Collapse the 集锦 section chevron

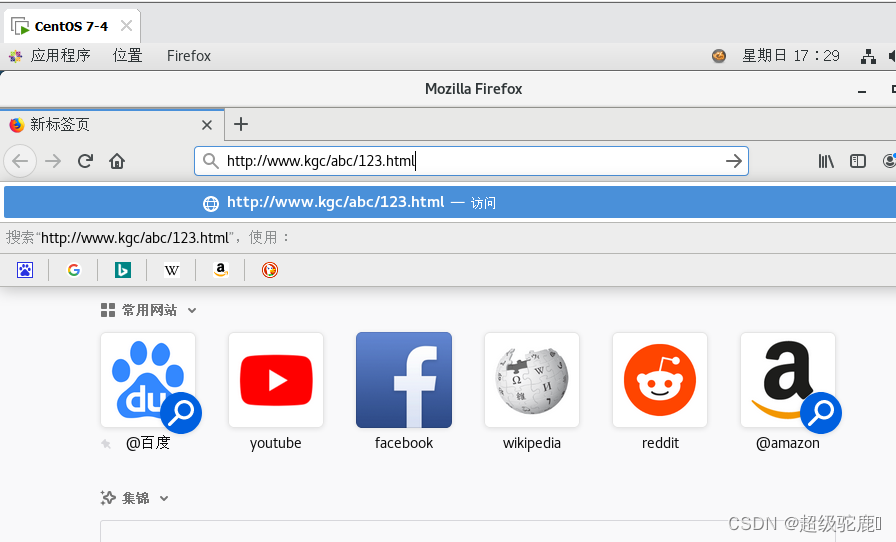pyautogui.click(x=164, y=499)
